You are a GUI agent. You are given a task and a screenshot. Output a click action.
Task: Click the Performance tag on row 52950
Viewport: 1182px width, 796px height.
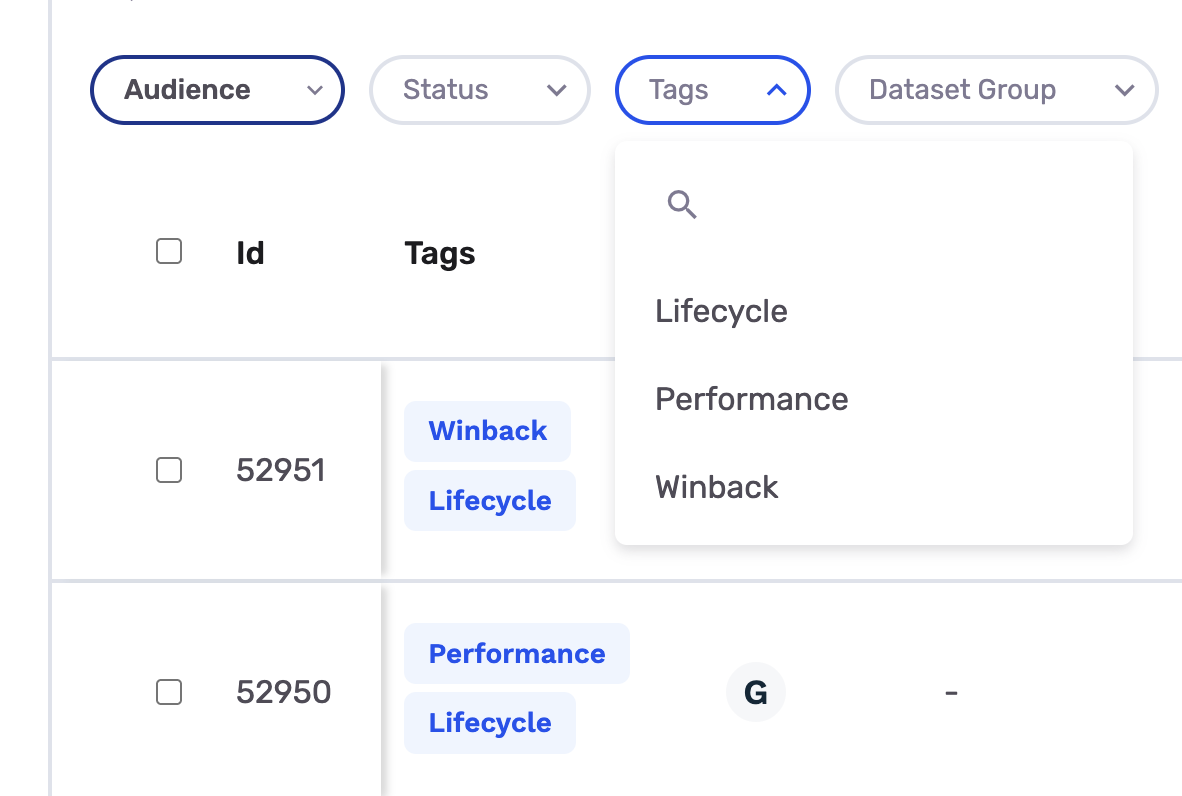(517, 654)
